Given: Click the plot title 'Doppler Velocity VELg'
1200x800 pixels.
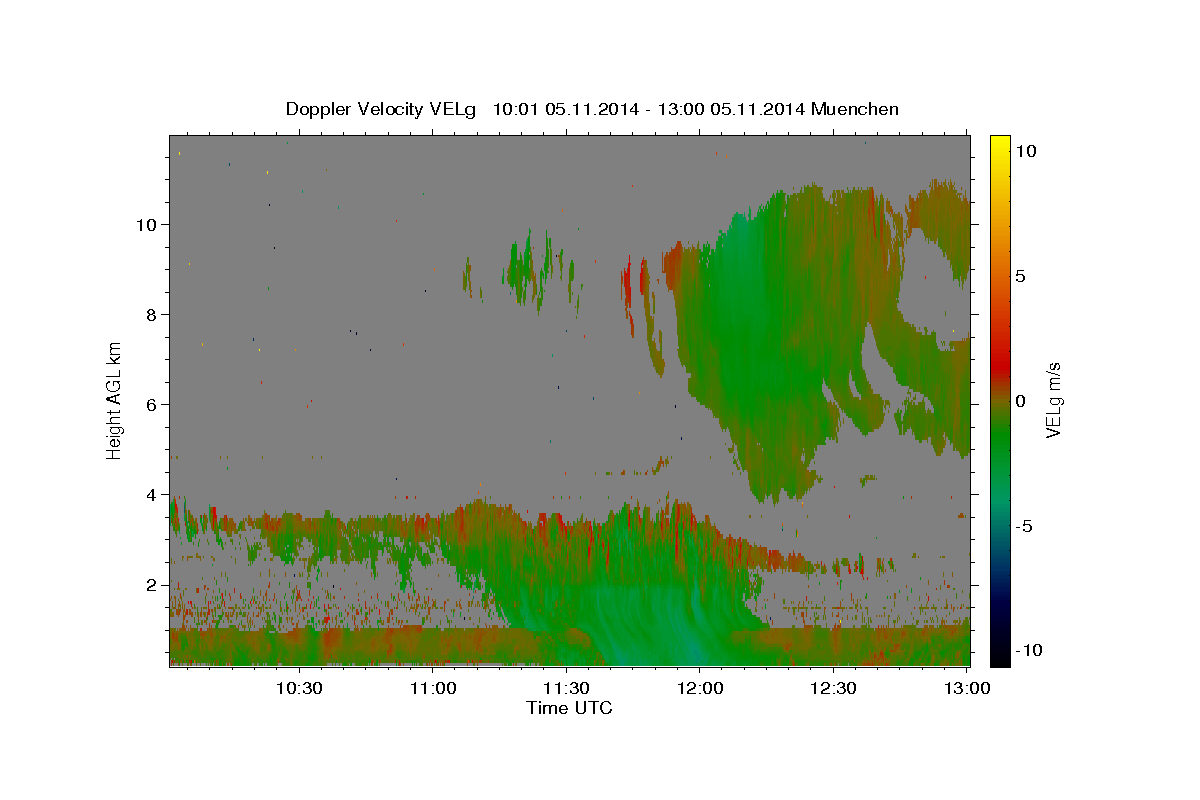Looking at the screenshot, I should (383, 109).
